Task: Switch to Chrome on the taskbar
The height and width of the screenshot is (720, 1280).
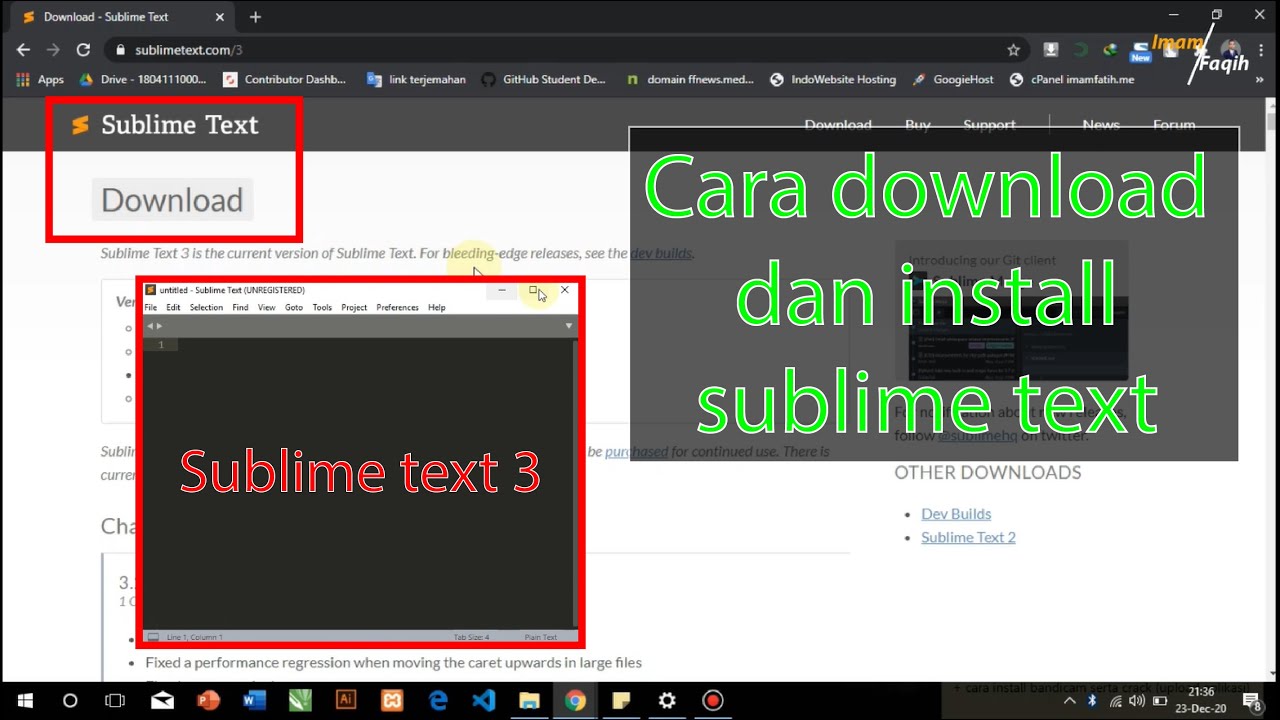Action: point(575,700)
